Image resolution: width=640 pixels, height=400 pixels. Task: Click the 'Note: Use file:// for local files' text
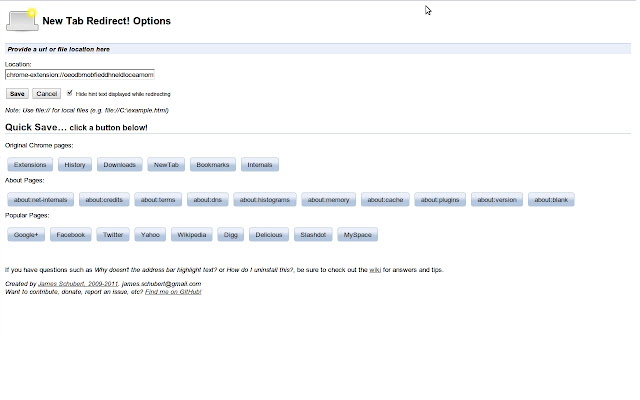pos(87,110)
